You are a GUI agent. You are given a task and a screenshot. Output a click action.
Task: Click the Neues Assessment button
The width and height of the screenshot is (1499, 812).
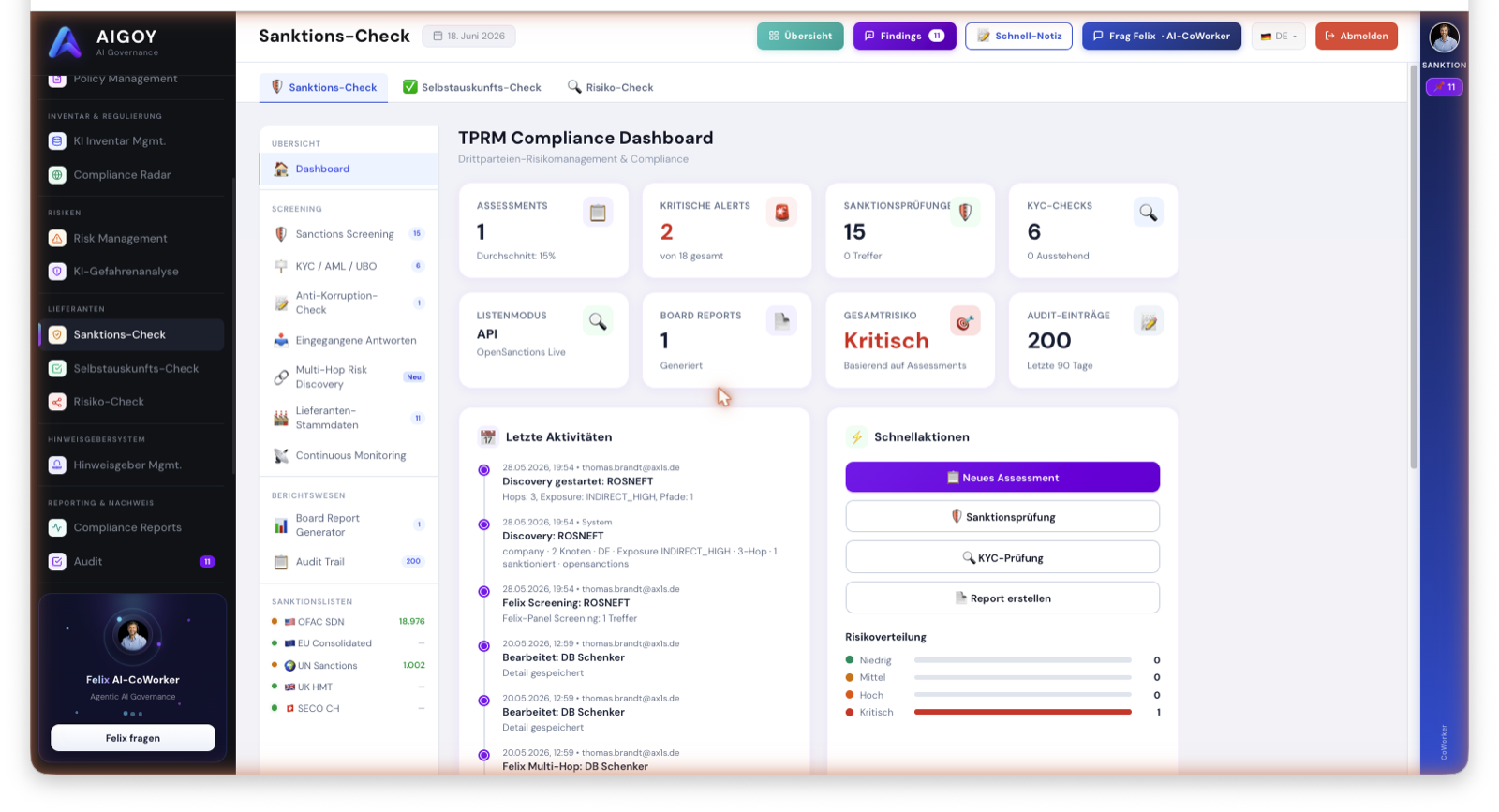tap(1002, 478)
